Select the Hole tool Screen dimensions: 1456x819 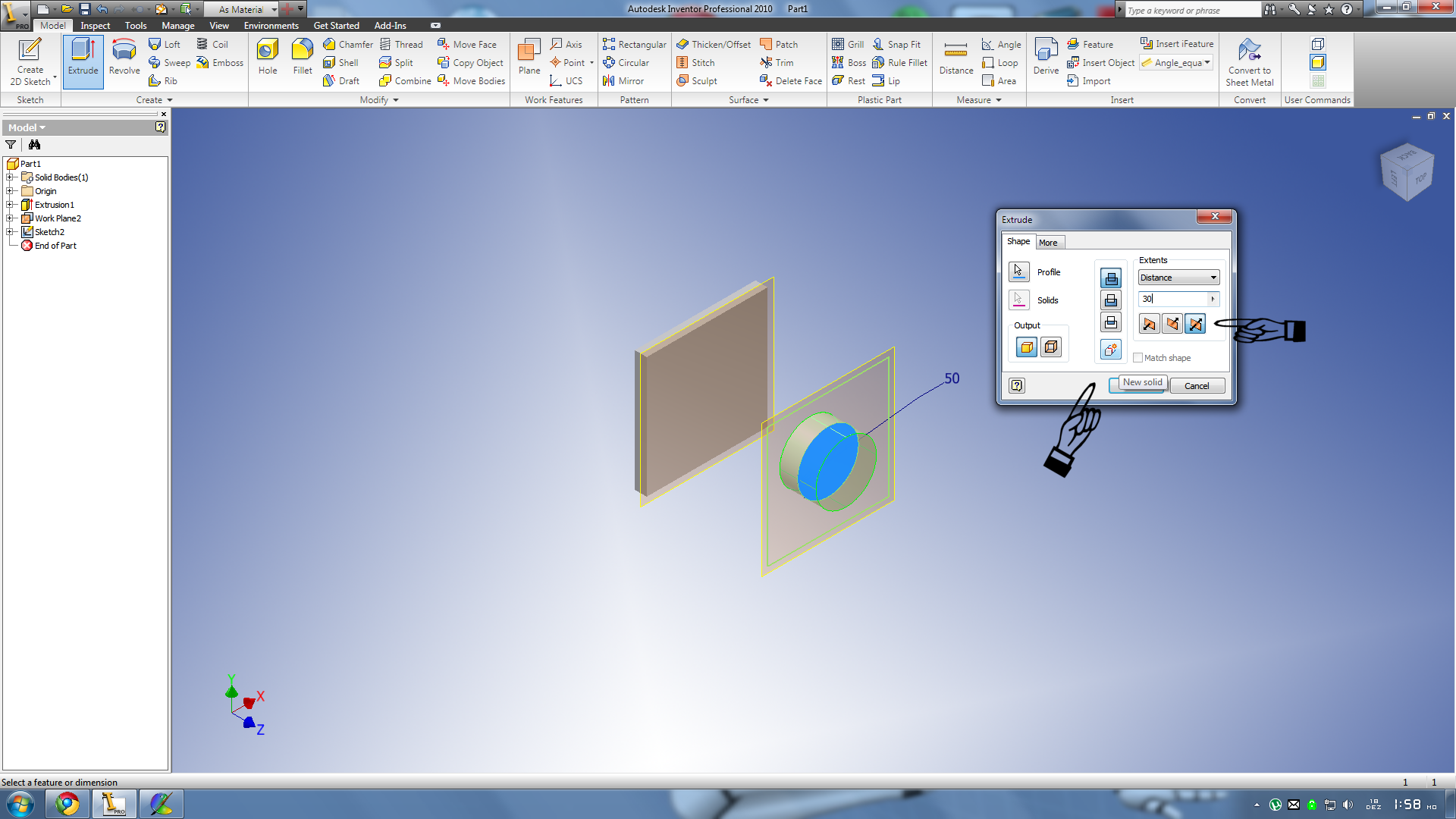pos(268,58)
